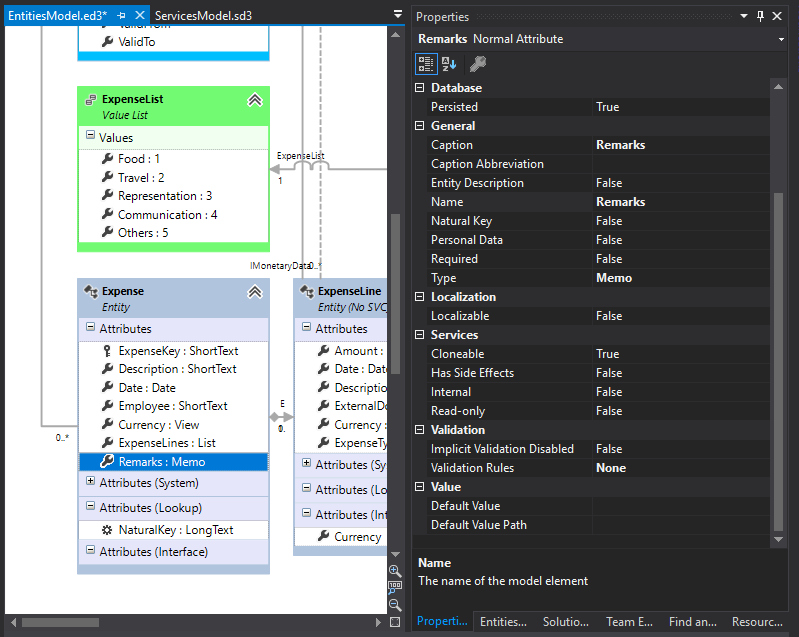This screenshot has width=799, height=637.
Task: Click the Validation Rules value None
Action: click(681, 468)
